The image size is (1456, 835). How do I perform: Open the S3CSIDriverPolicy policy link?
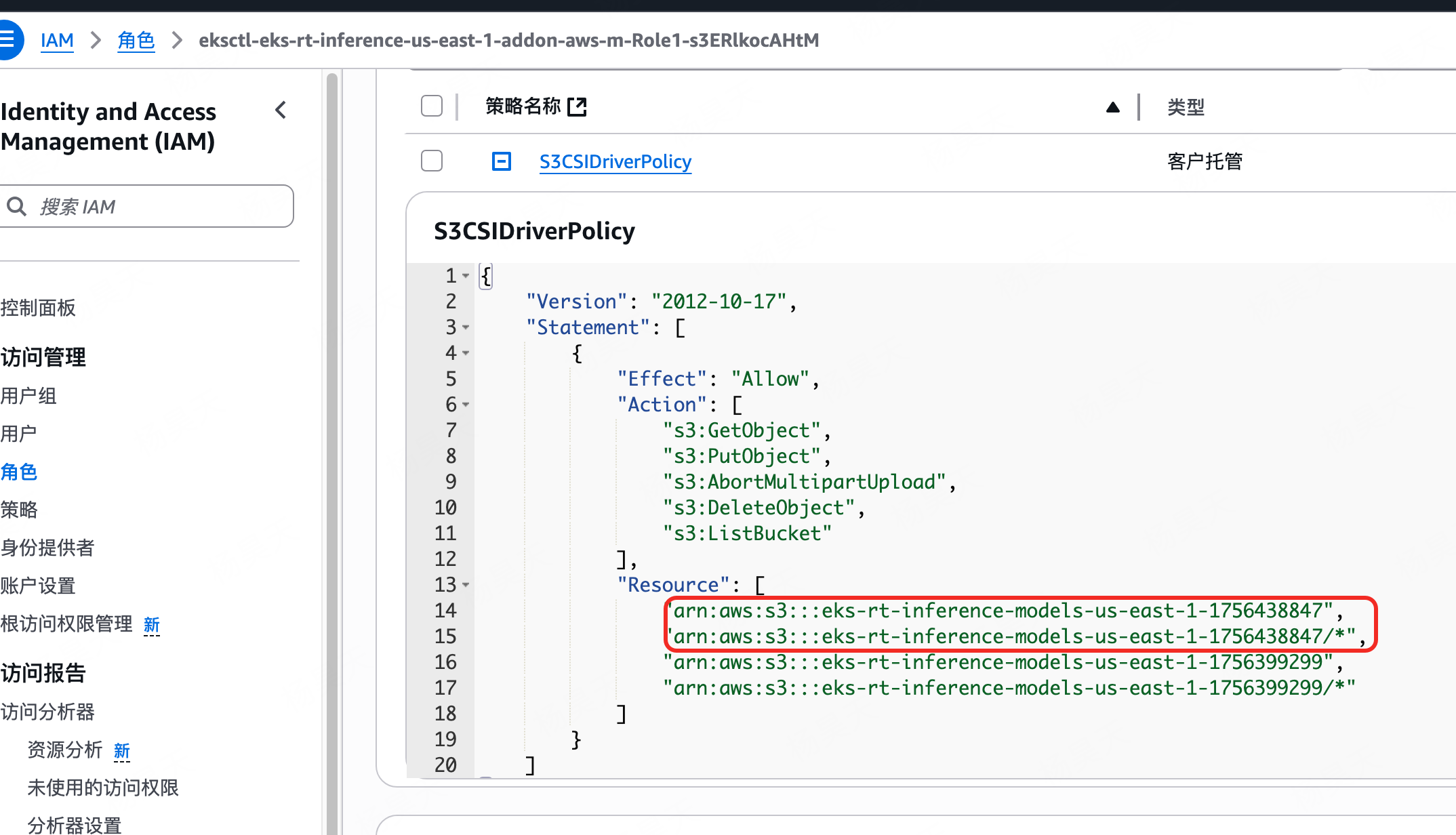coord(615,161)
